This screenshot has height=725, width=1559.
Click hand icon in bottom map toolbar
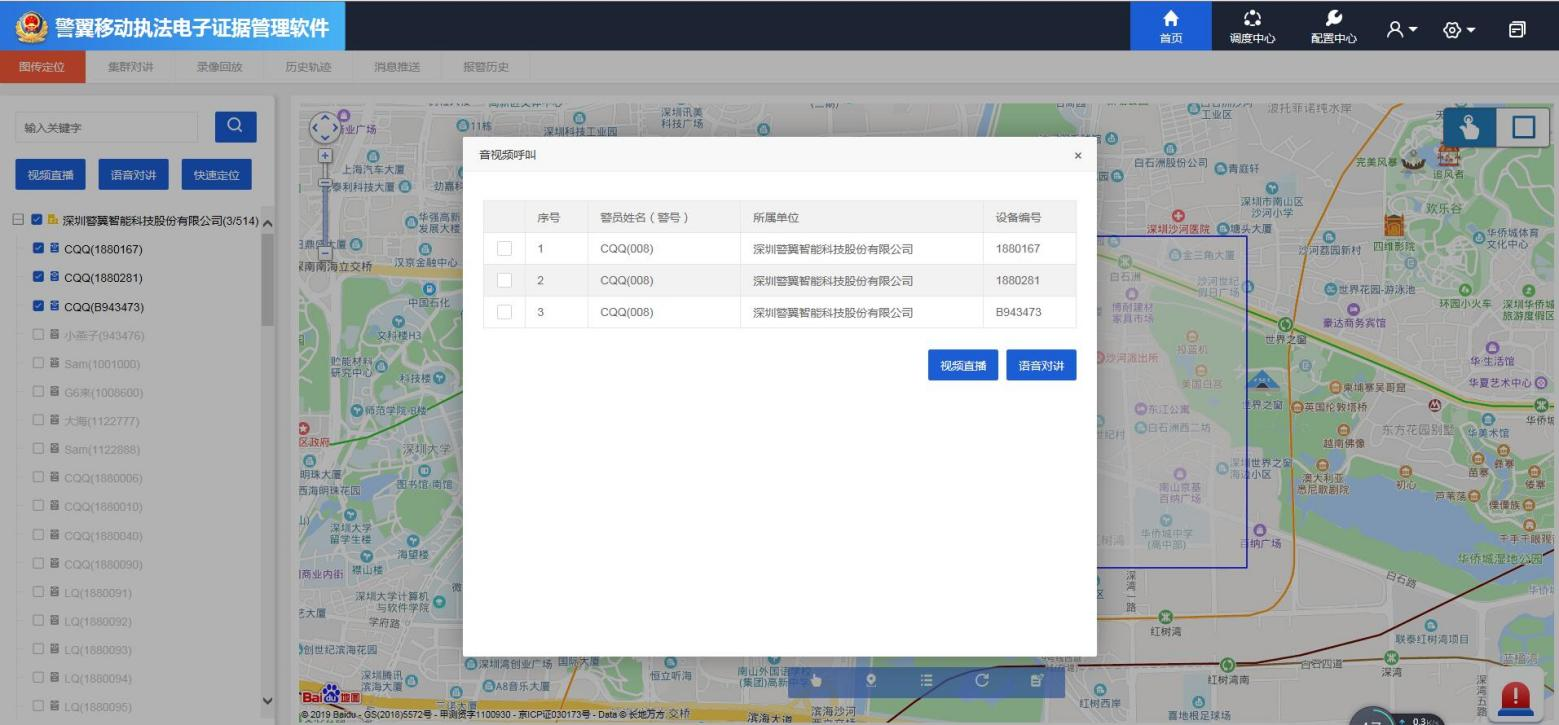click(x=815, y=680)
